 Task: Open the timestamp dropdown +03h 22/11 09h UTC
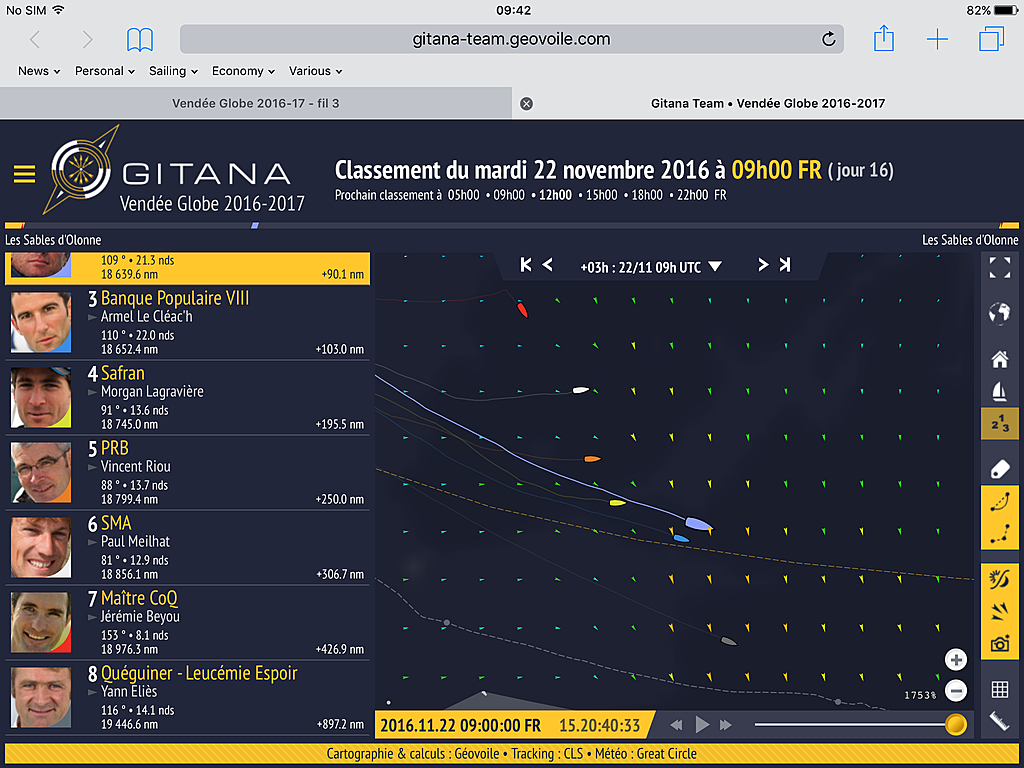tap(651, 267)
